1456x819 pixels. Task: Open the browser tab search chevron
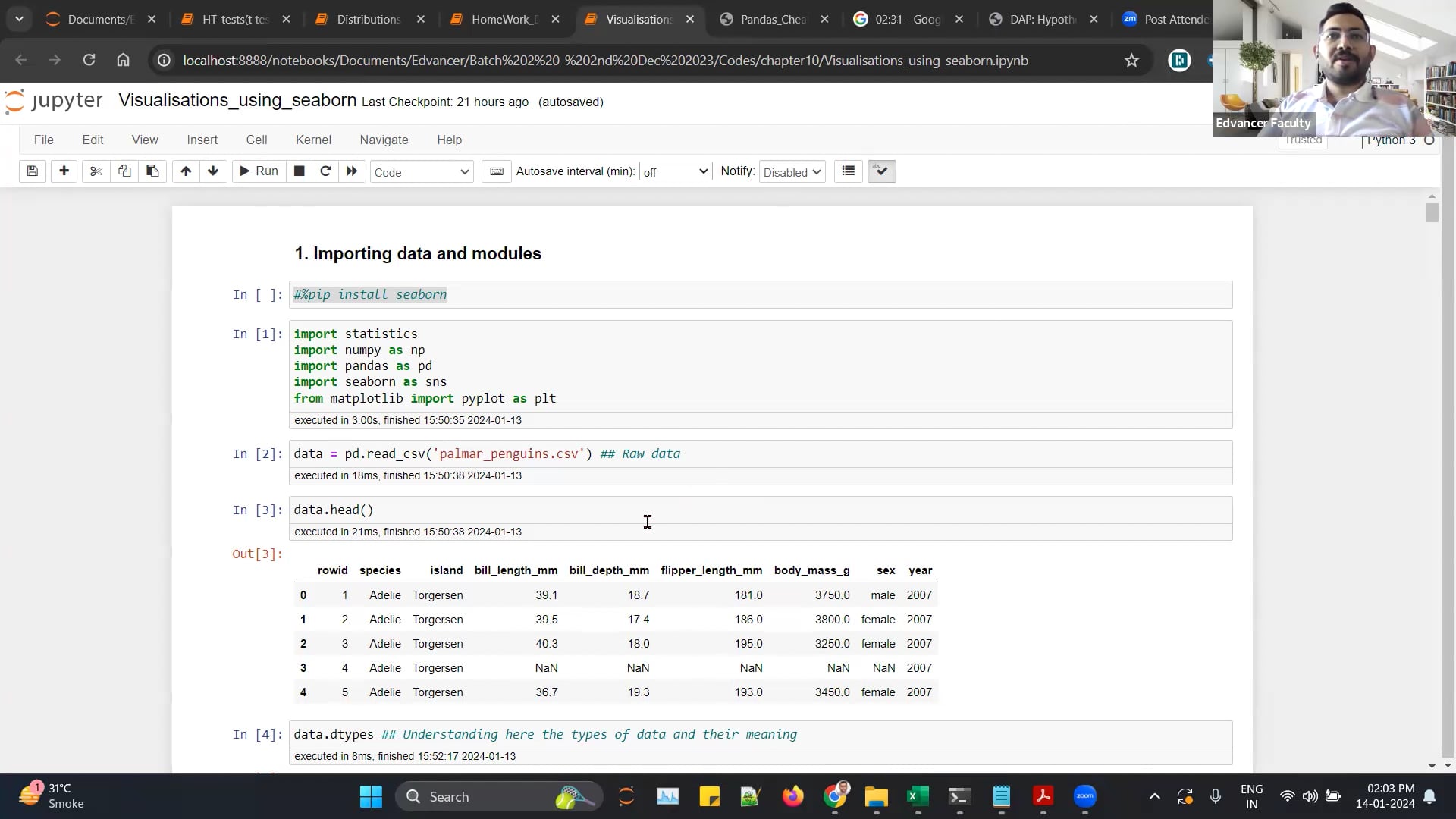(19, 19)
